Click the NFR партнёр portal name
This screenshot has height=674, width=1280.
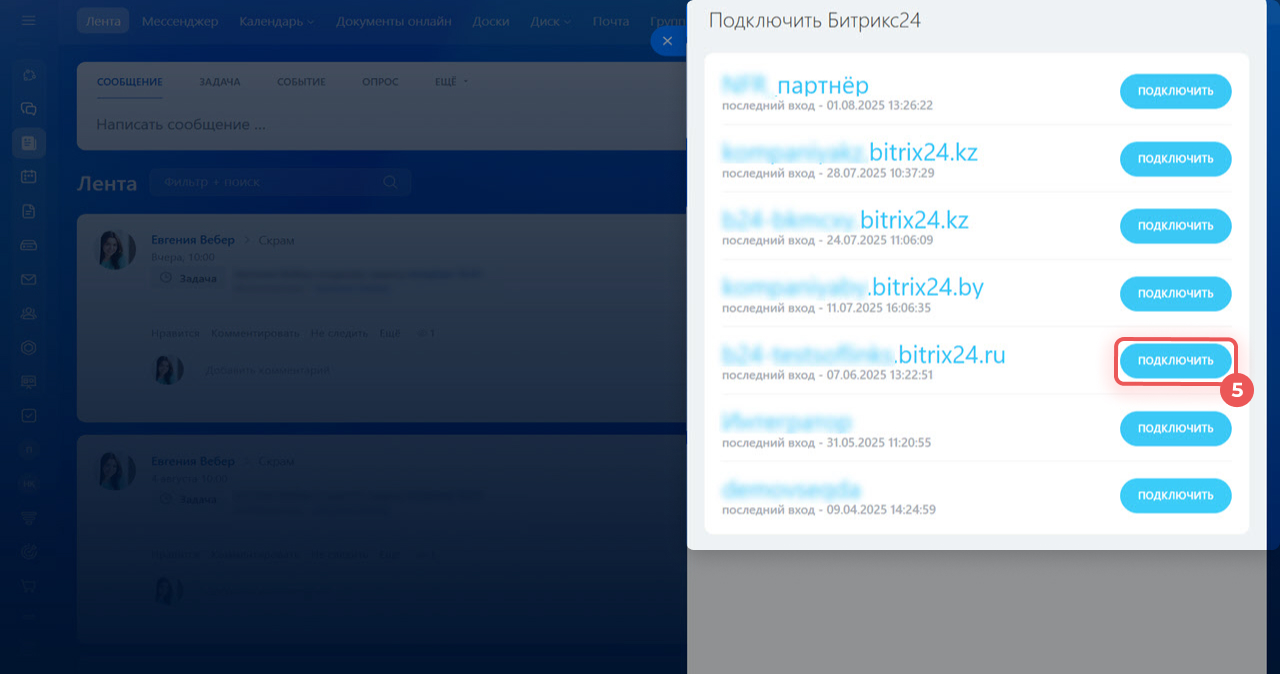[795, 85]
